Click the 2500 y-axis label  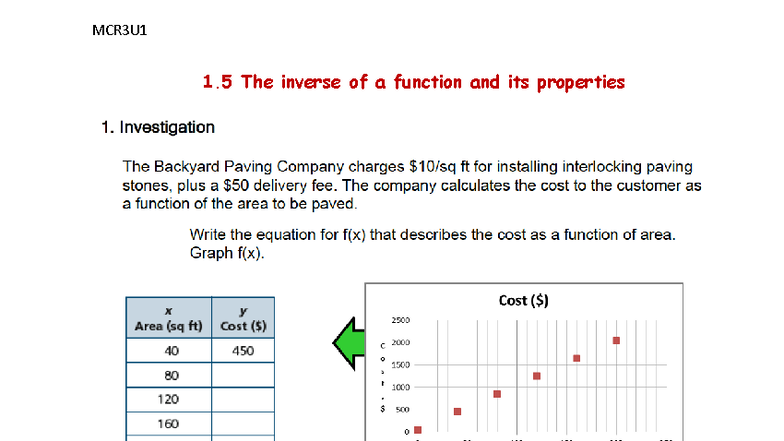click(400, 320)
